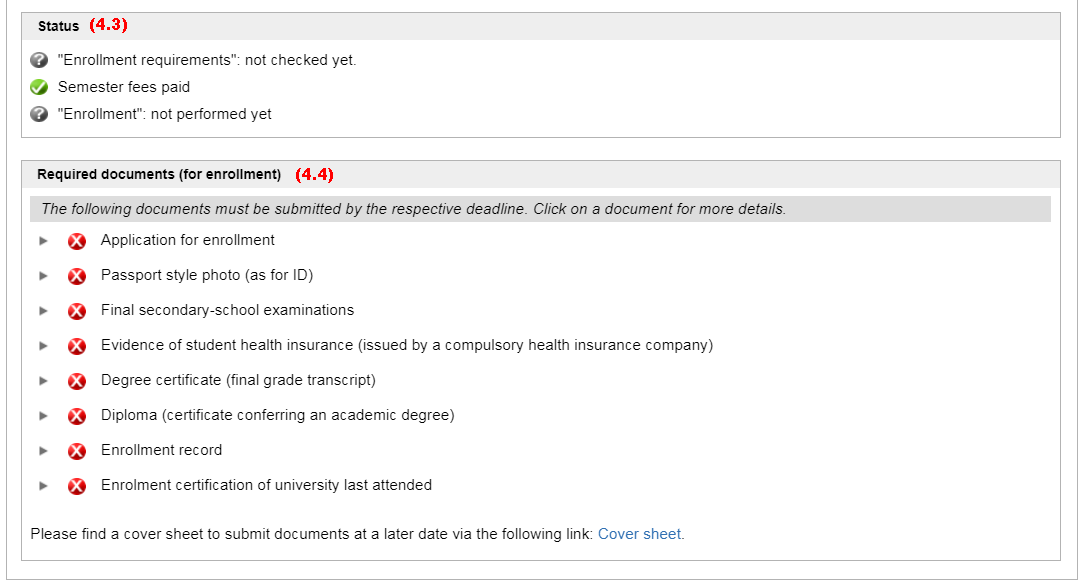
Task: Open Diploma document details
Action: 277,415
